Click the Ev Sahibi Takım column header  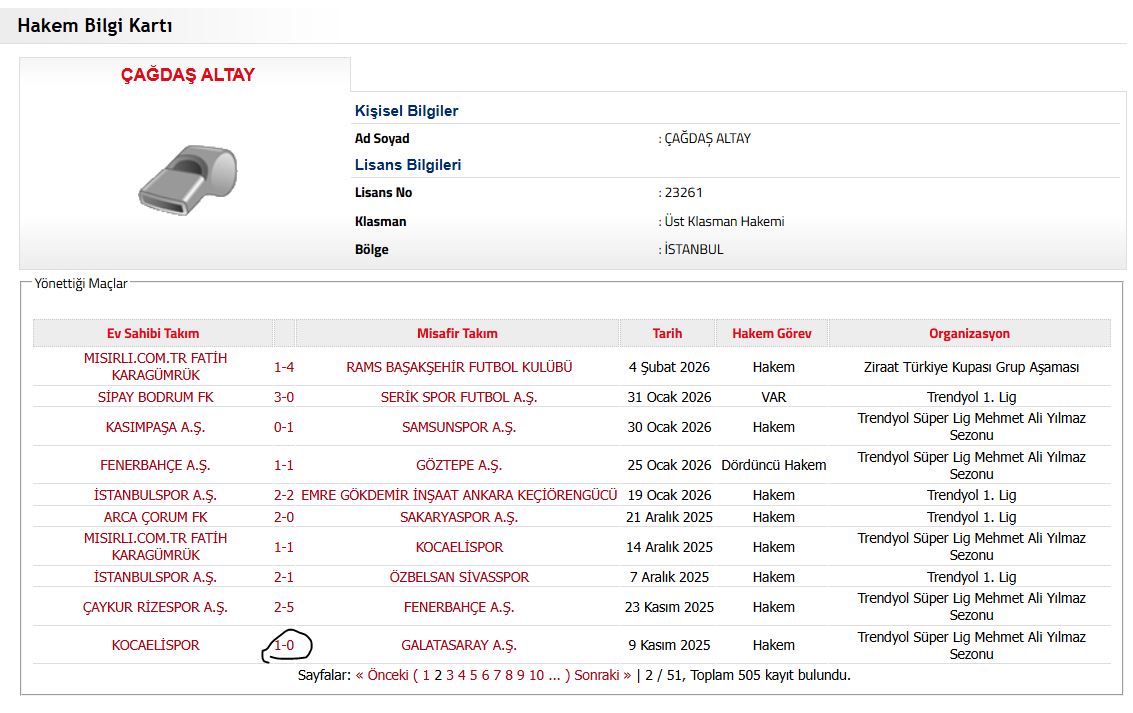(x=152, y=333)
